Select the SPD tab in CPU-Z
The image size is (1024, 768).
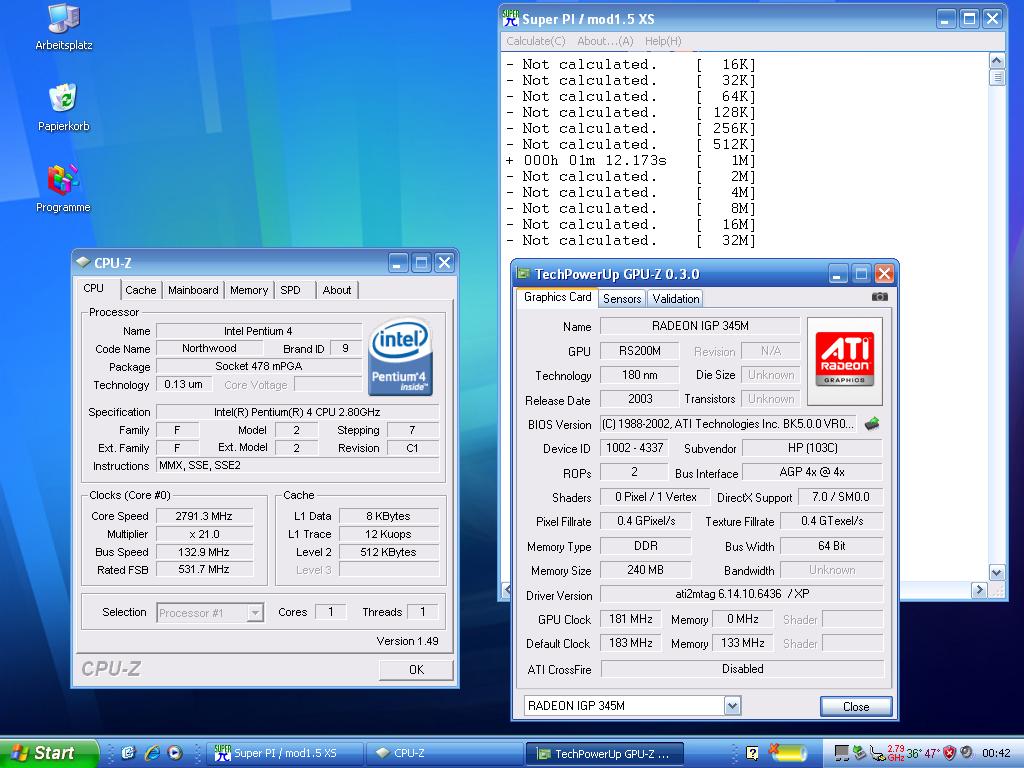click(x=290, y=290)
